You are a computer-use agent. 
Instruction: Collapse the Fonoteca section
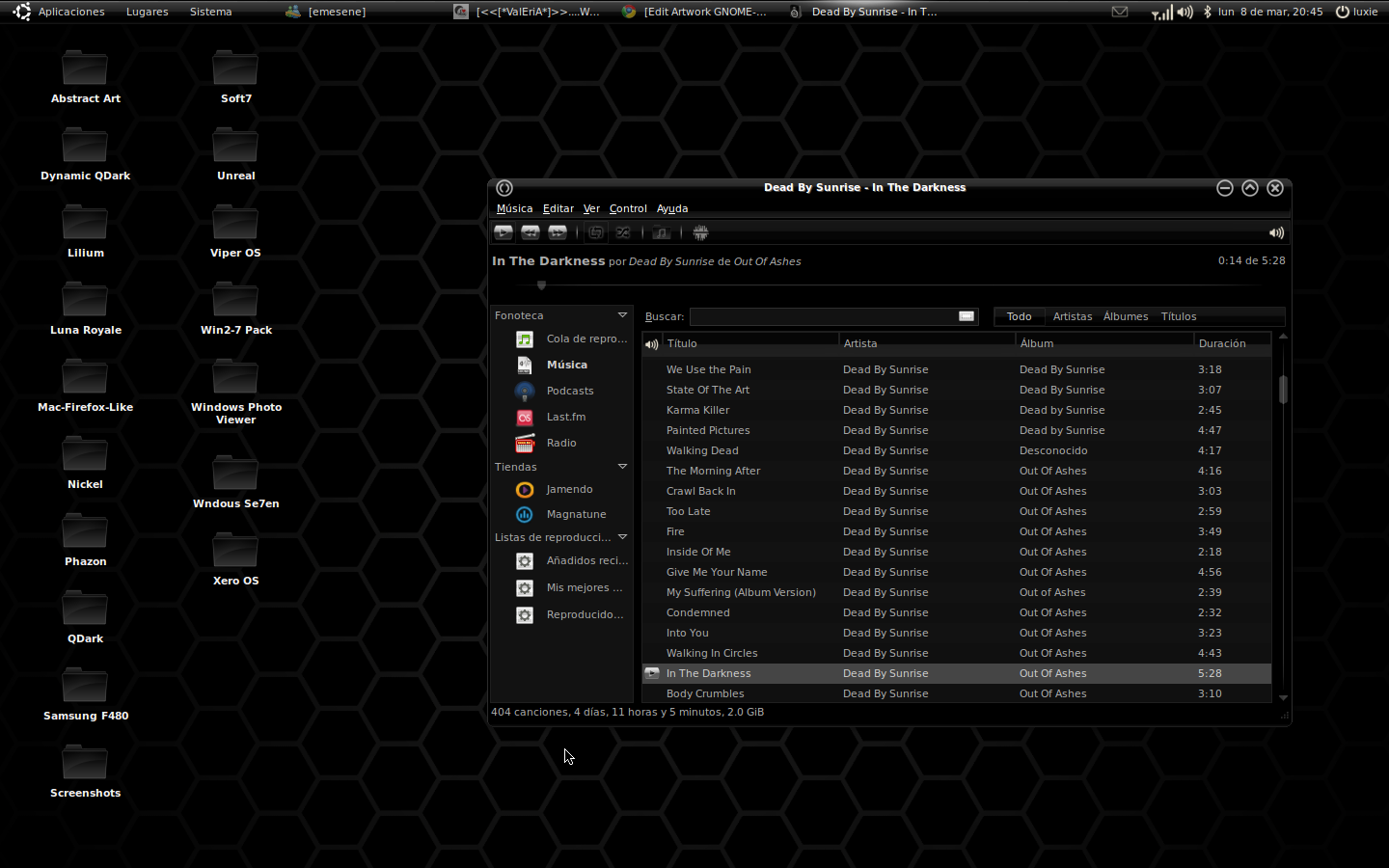pyautogui.click(x=622, y=315)
